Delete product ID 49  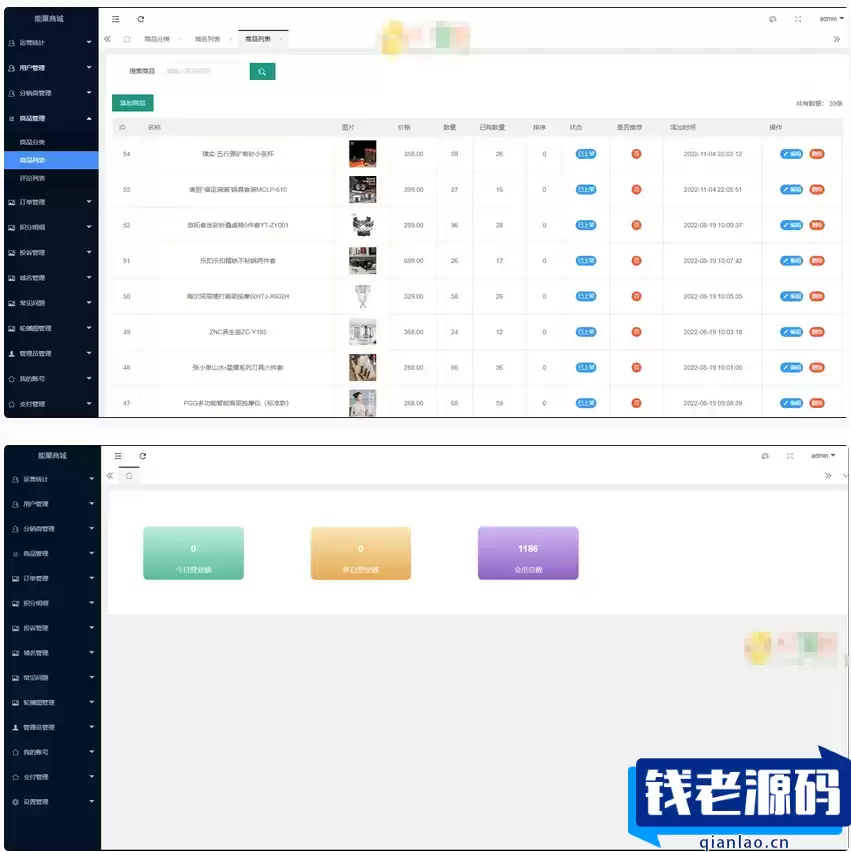click(x=817, y=332)
